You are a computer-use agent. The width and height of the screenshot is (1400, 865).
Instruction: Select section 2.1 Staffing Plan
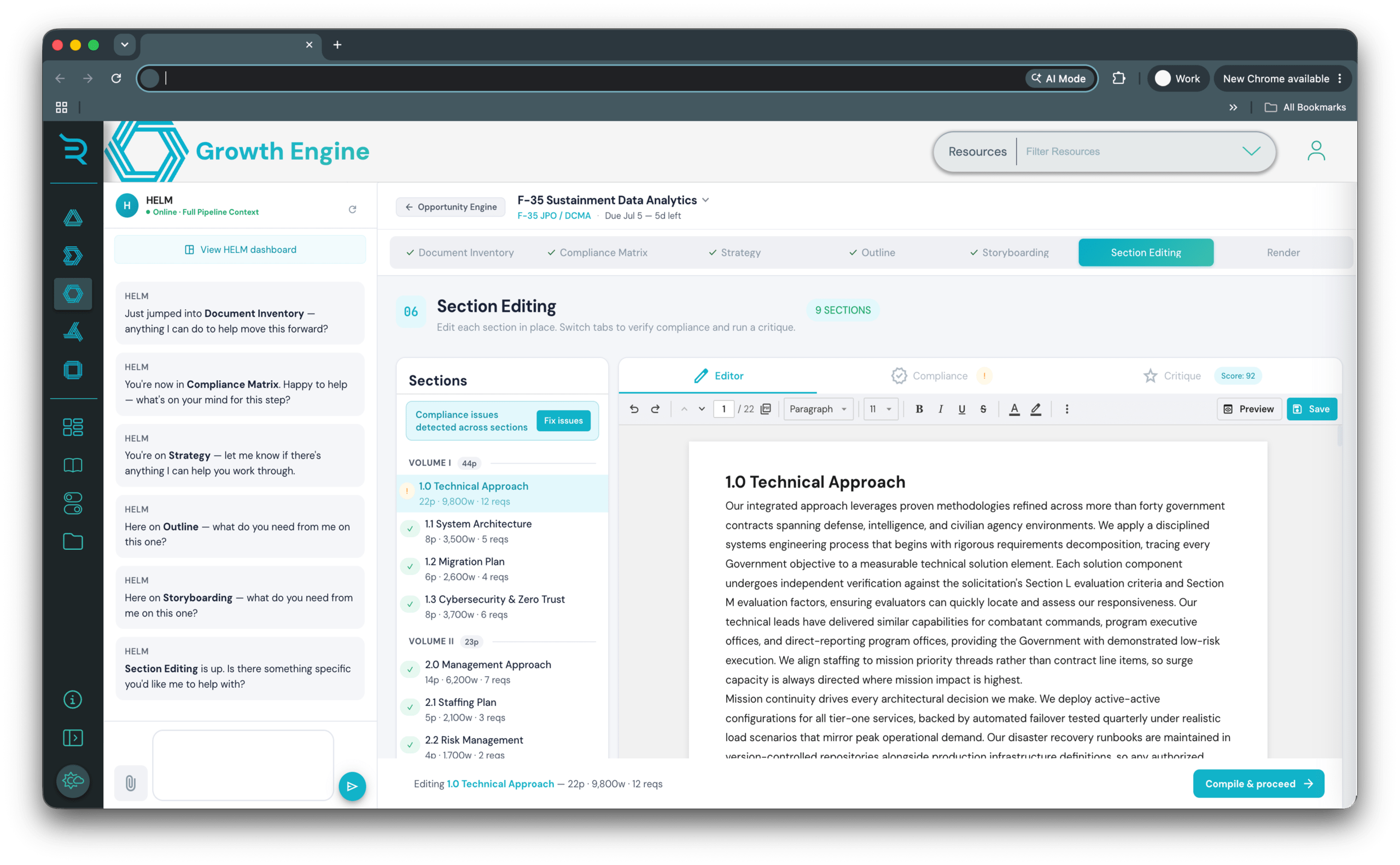coord(502,710)
